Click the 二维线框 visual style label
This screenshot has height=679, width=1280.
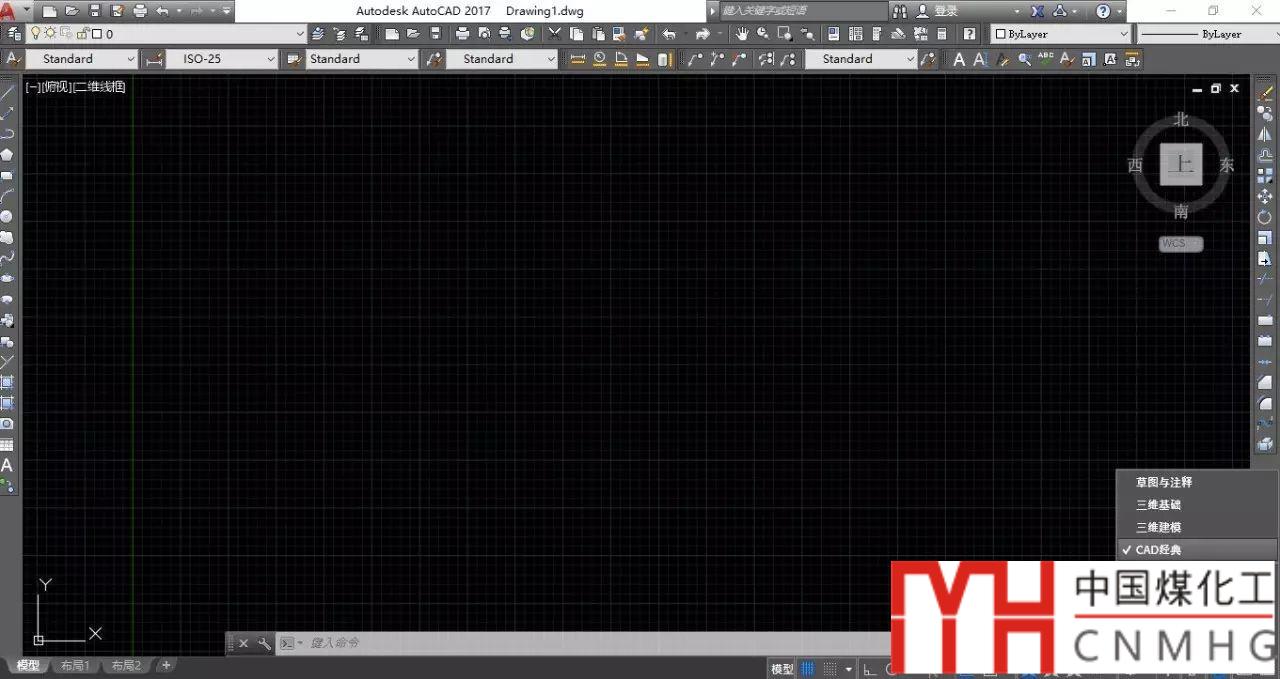100,87
